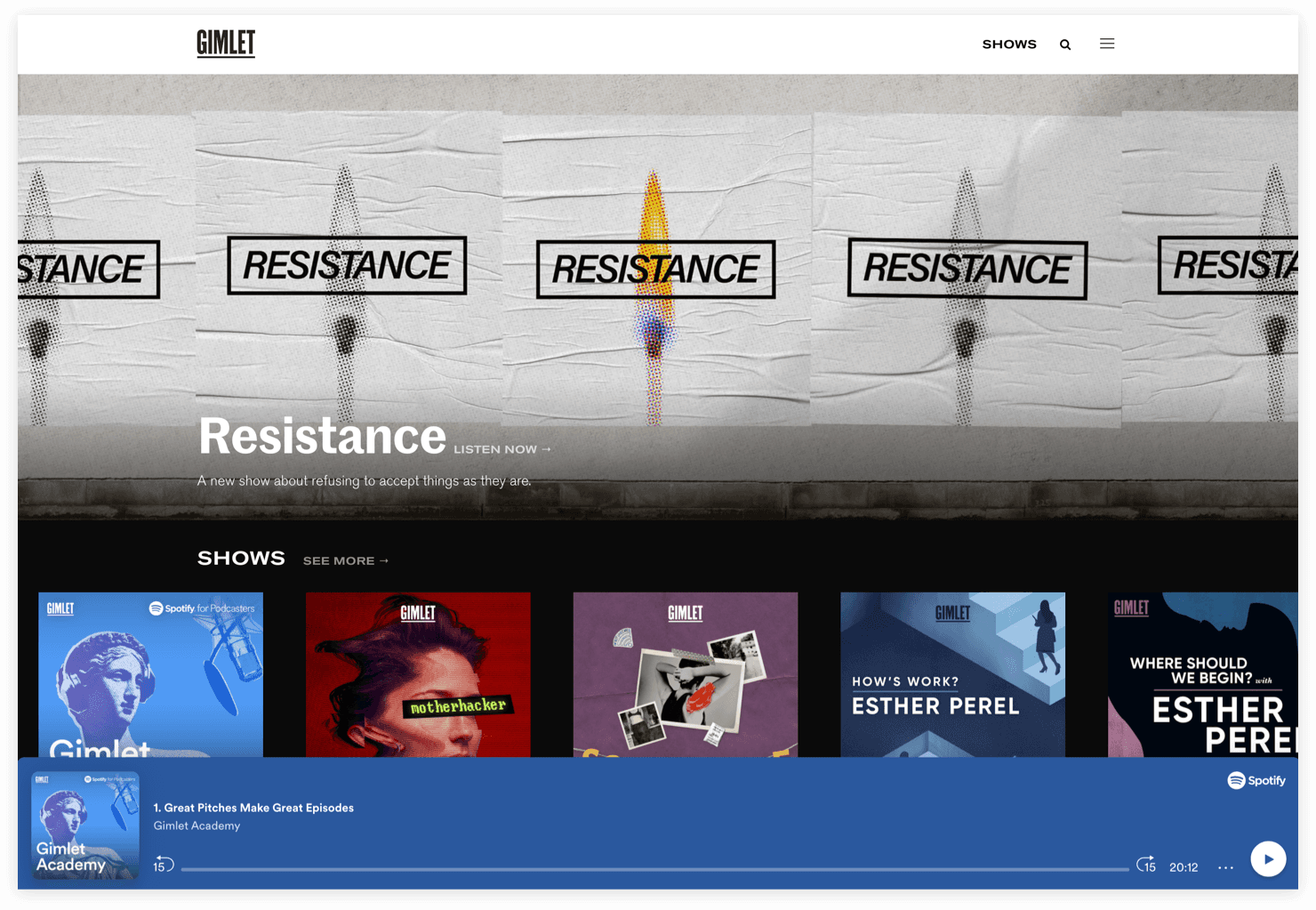This screenshot has width=1316, height=910.
Task: Open the search icon in the header
Action: (x=1065, y=44)
